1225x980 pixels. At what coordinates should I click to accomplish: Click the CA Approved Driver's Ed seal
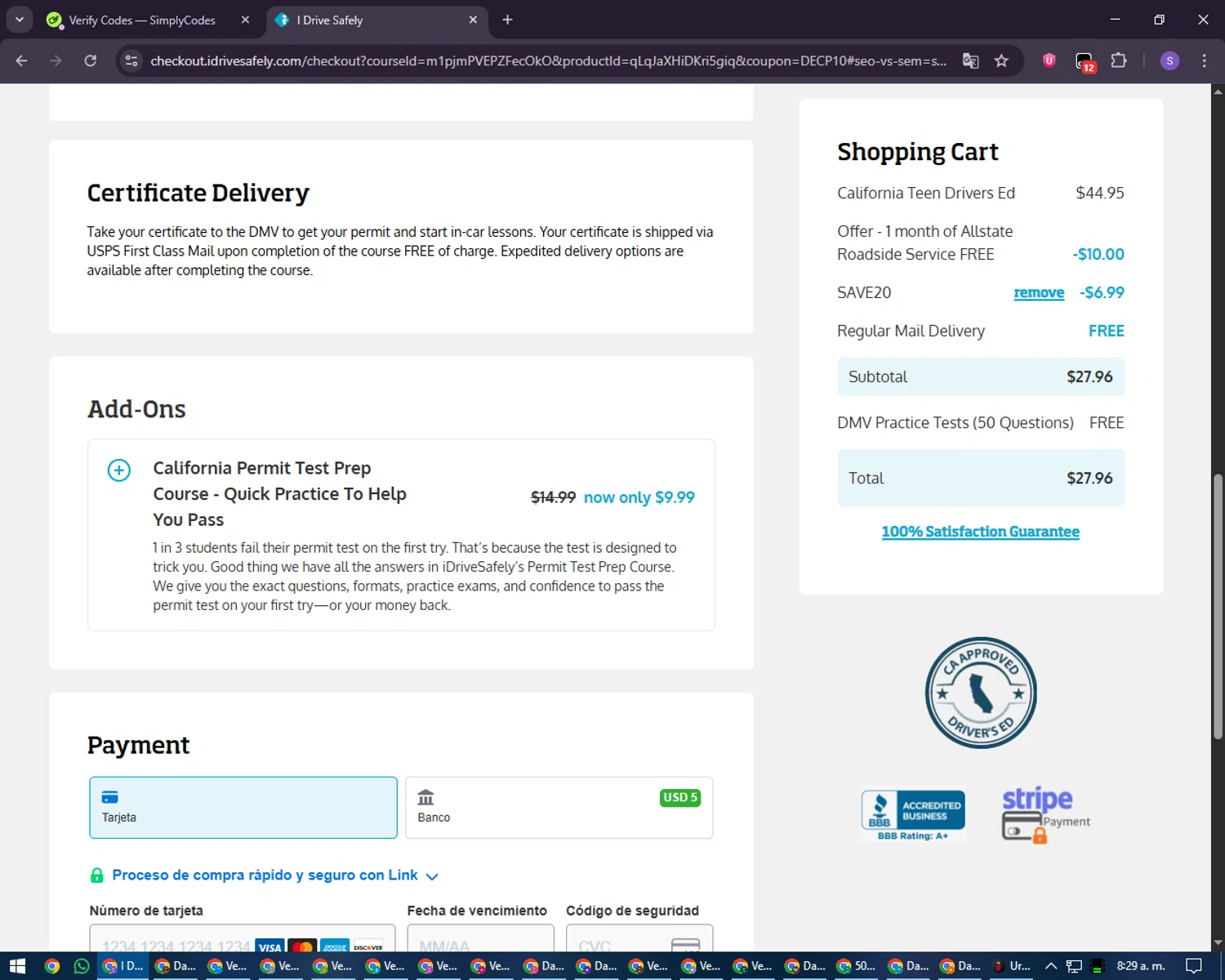tap(981, 693)
